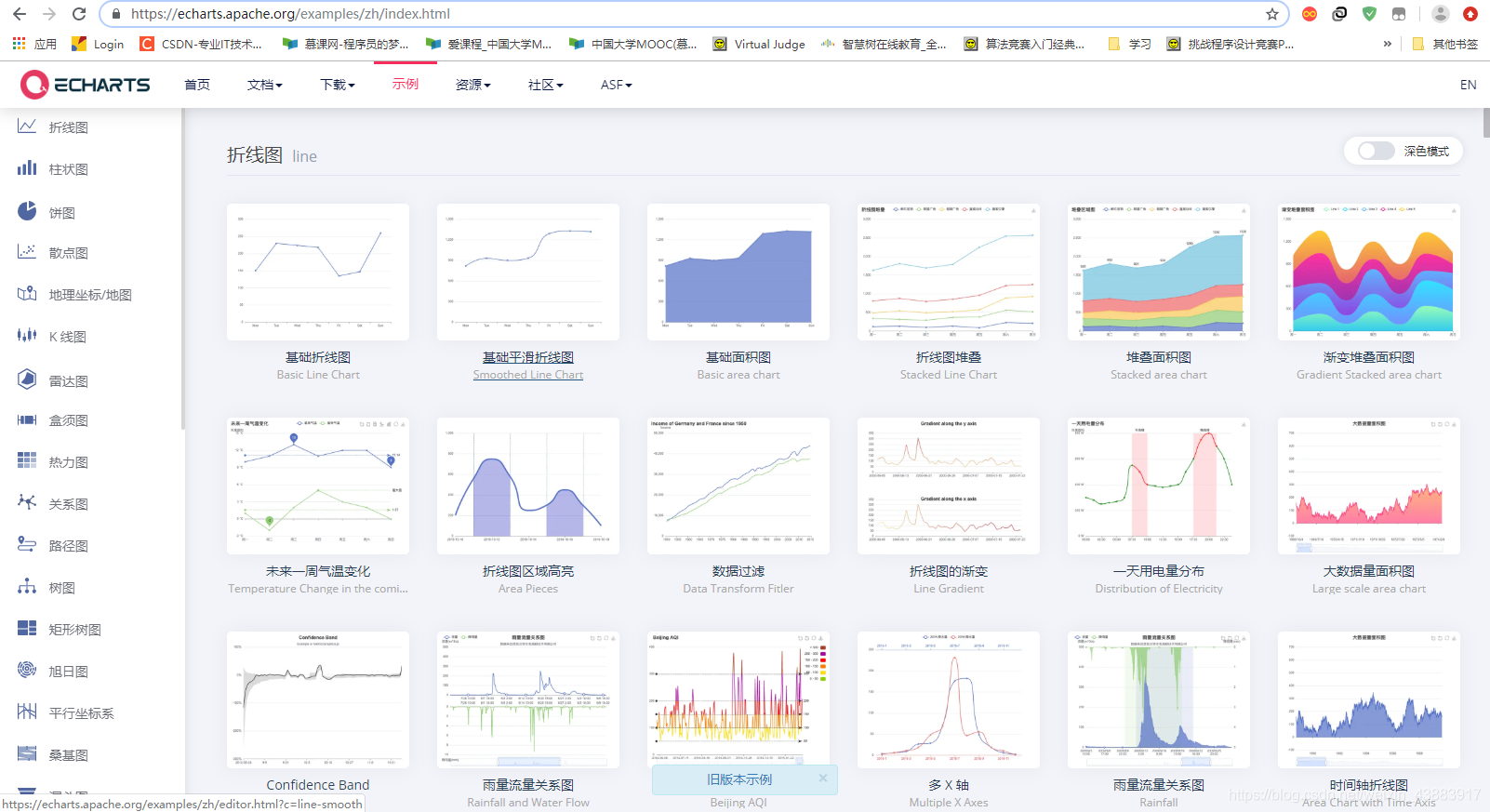Click the browser address bar
Image resolution: width=1490 pixels, height=812 pixels.
(x=693, y=14)
